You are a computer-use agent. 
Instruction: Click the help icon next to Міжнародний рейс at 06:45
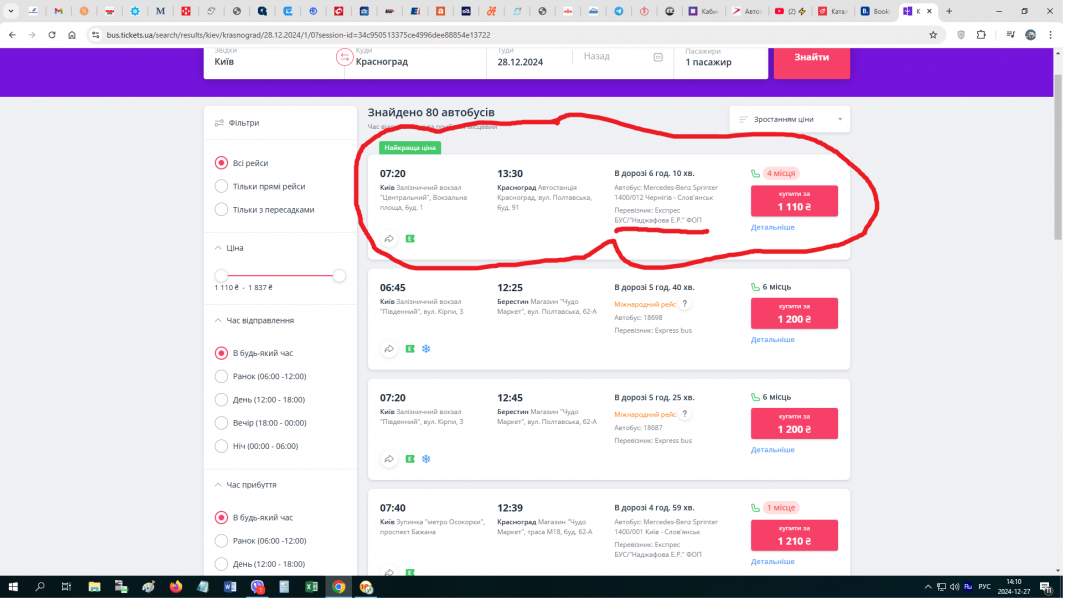685,304
